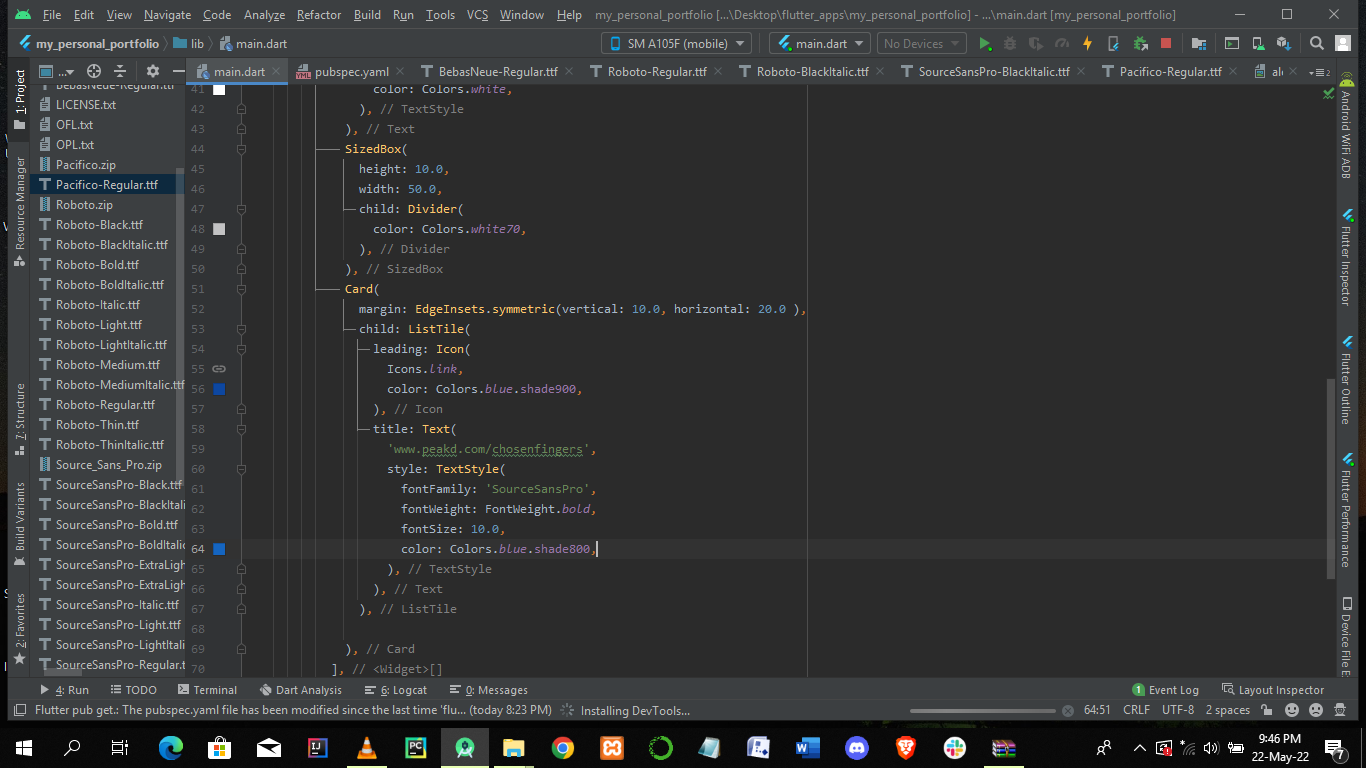Open the Event Log

click(x=1165, y=690)
